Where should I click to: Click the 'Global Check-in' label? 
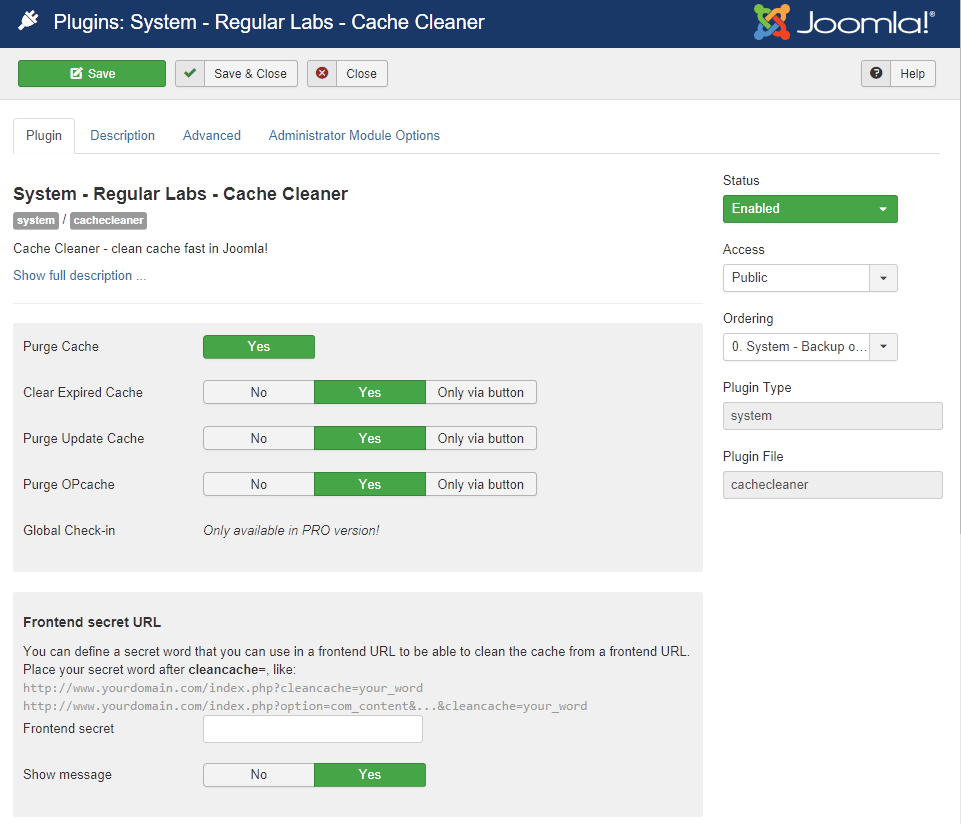pos(69,530)
